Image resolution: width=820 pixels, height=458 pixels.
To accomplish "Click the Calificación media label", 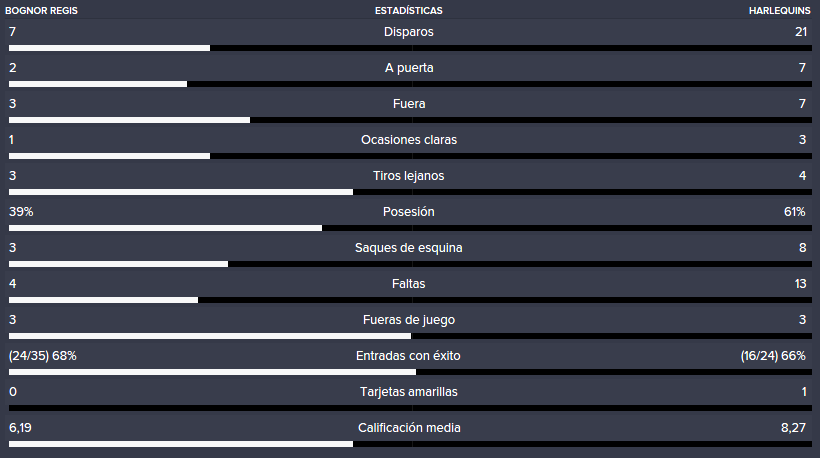I will (x=409, y=428).
